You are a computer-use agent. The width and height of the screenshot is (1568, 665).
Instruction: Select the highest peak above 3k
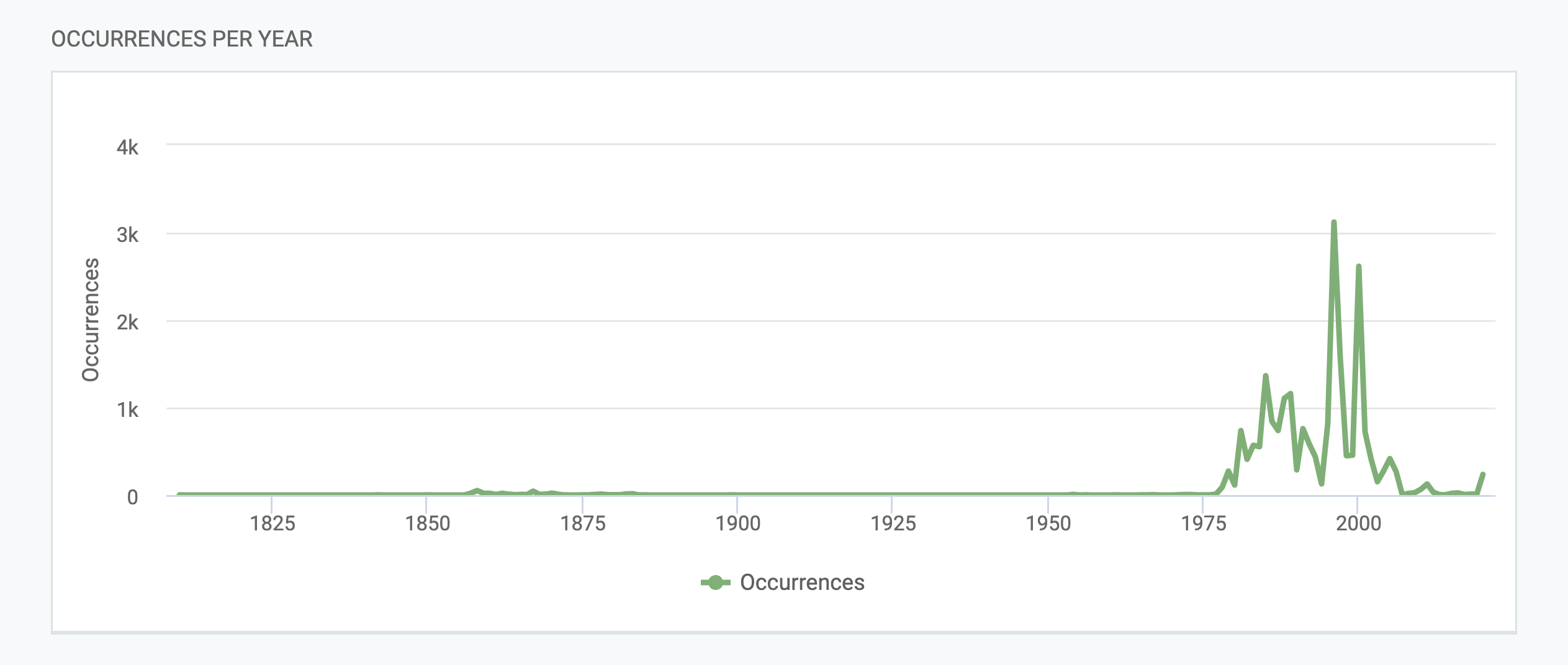[x=1333, y=222]
